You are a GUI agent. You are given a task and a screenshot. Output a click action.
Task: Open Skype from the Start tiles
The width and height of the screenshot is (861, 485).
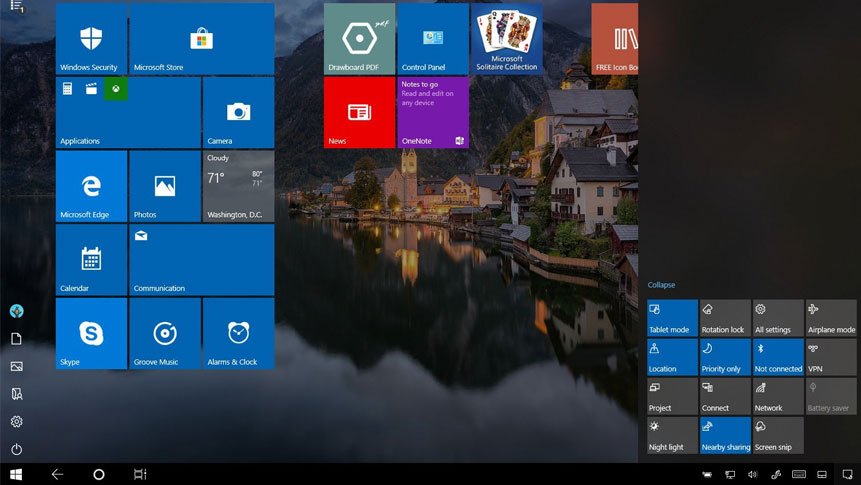91,333
